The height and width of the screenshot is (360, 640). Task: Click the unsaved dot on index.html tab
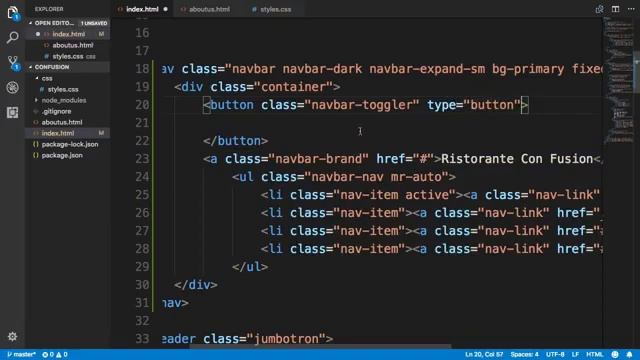tap(166, 9)
